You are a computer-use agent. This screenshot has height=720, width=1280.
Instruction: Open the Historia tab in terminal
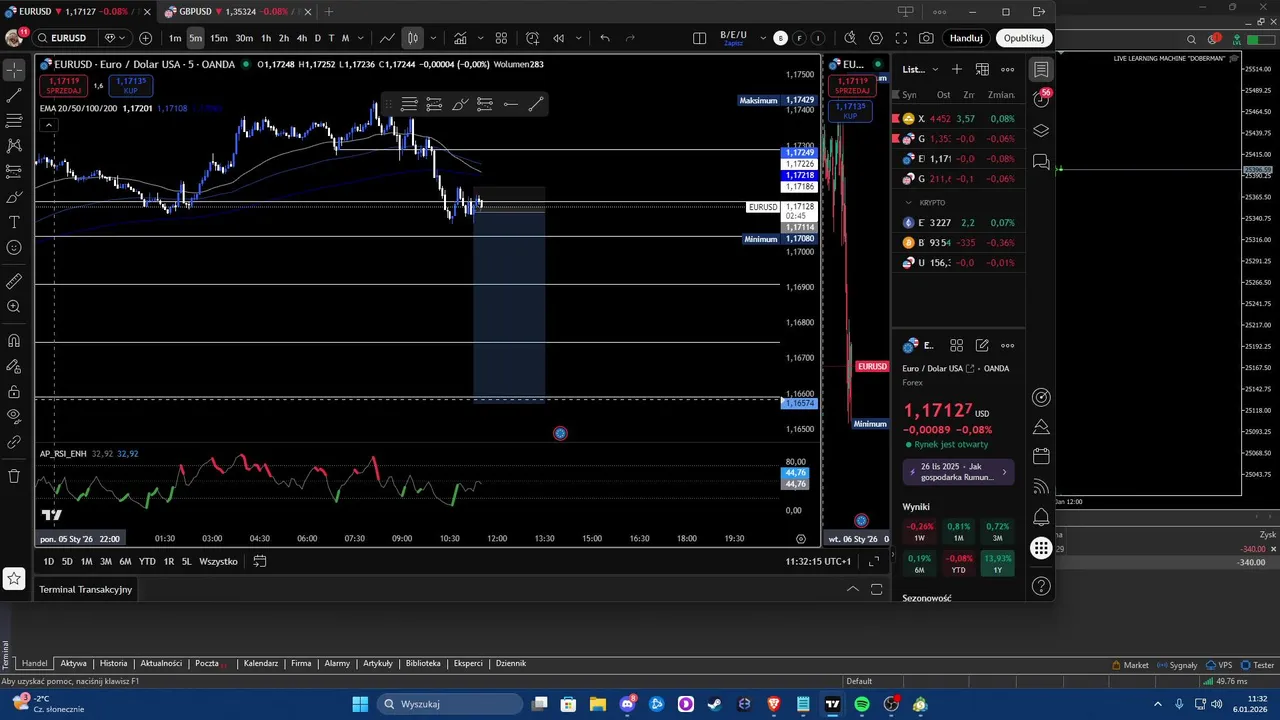coord(113,663)
